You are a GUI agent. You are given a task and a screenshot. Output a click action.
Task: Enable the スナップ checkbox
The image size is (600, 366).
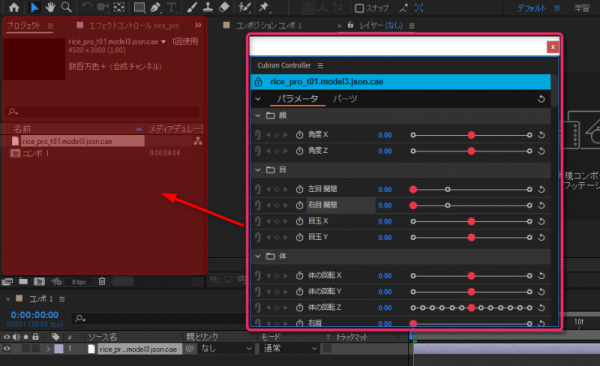point(359,8)
